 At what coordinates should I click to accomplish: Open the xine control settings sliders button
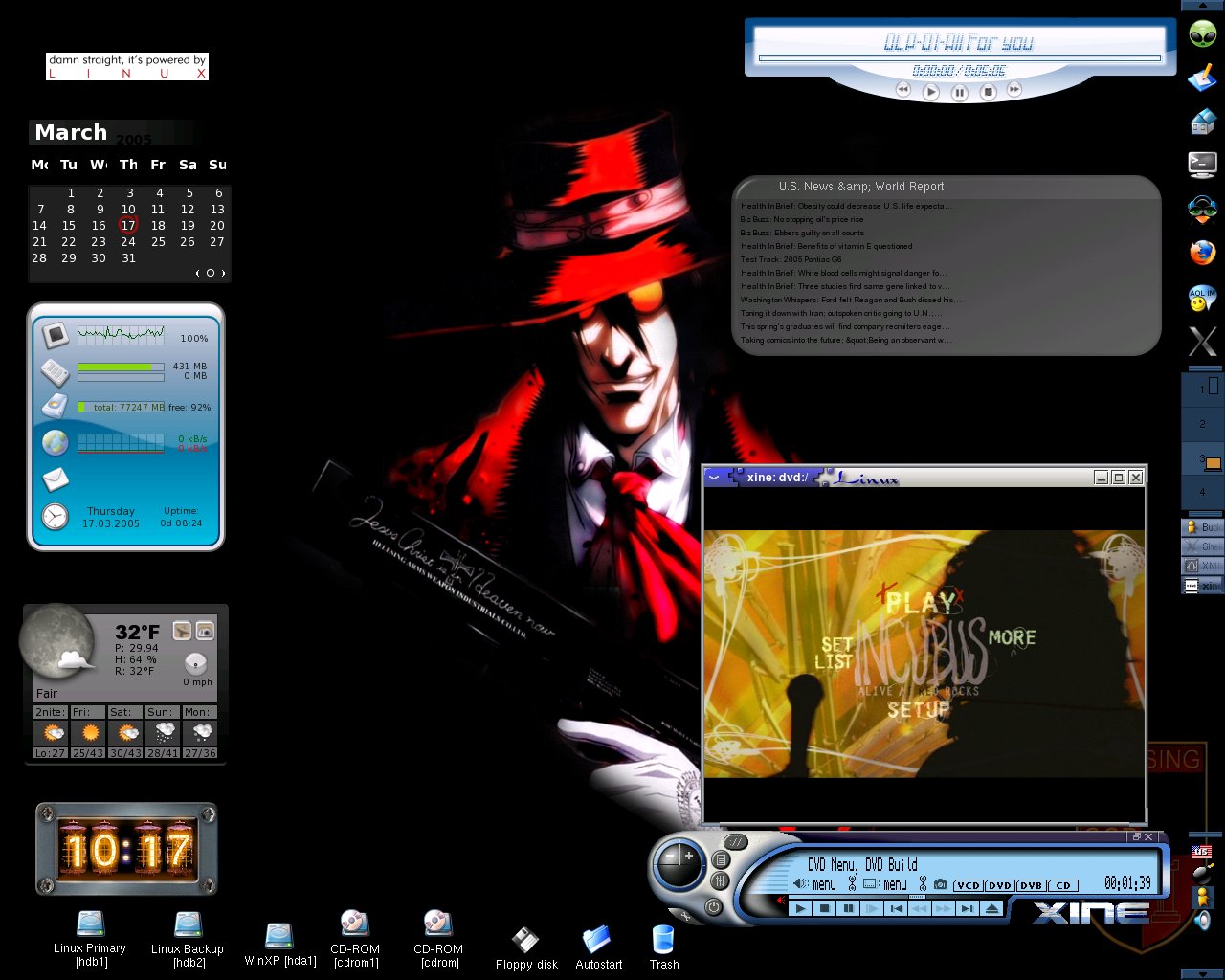tap(720, 880)
